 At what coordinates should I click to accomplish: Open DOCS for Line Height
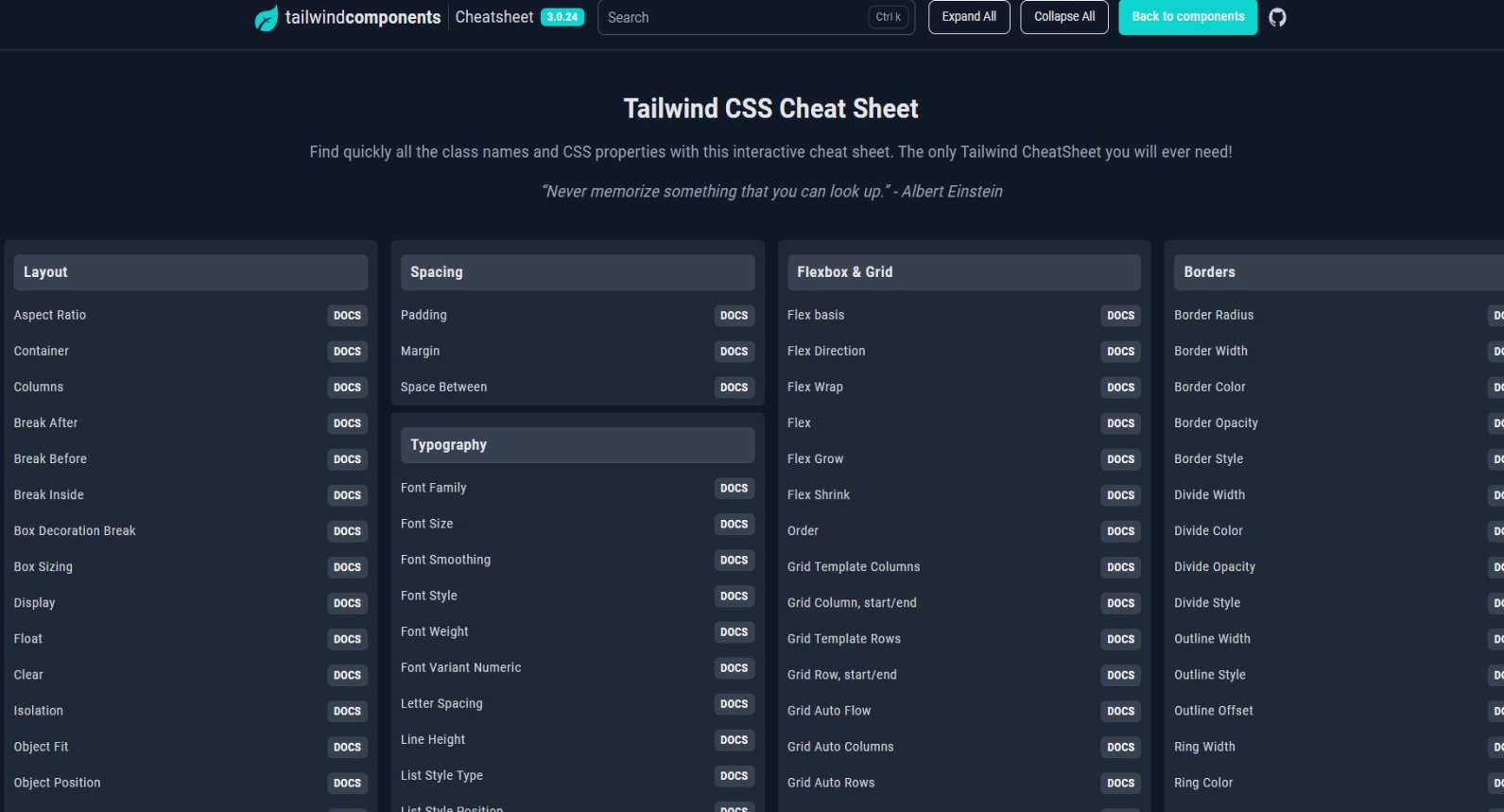[x=734, y=740]
